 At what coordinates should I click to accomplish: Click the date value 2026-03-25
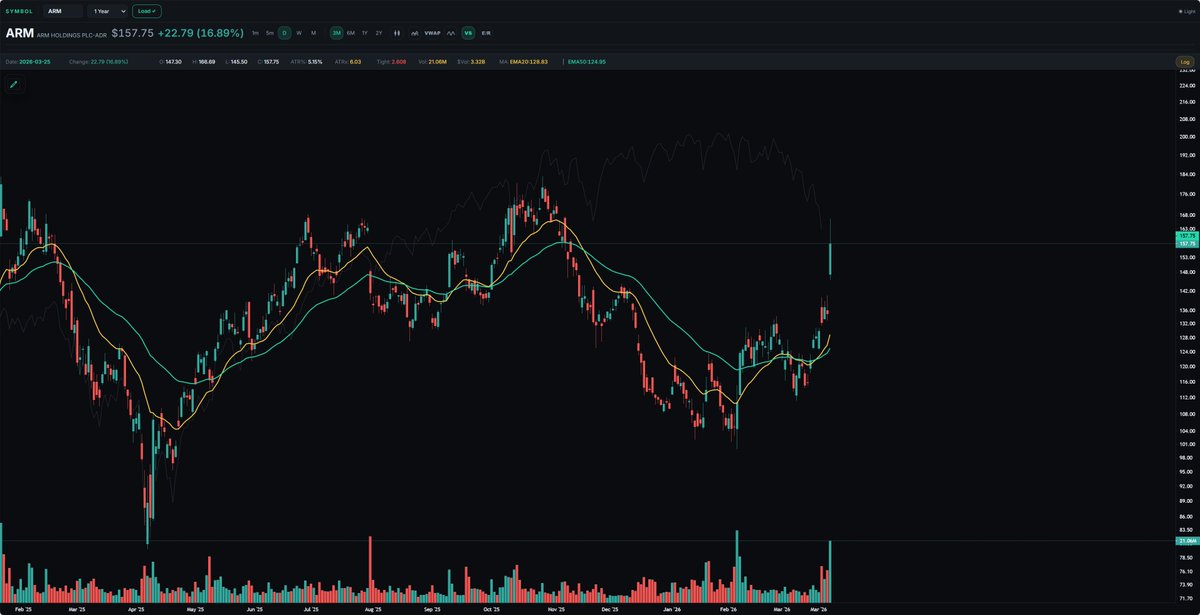[x=33, y=62]
